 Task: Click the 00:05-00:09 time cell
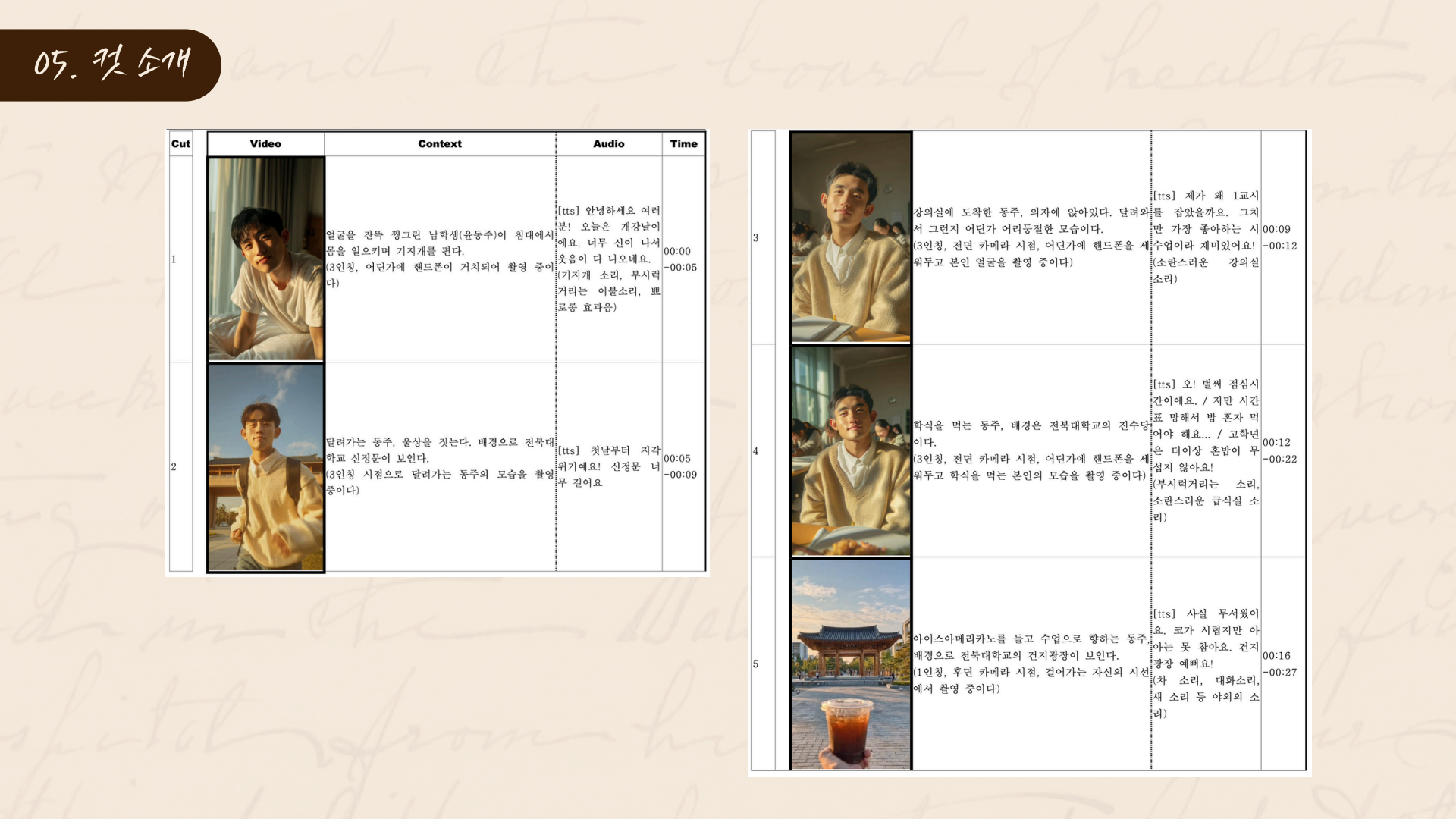[x=680, y=466]
